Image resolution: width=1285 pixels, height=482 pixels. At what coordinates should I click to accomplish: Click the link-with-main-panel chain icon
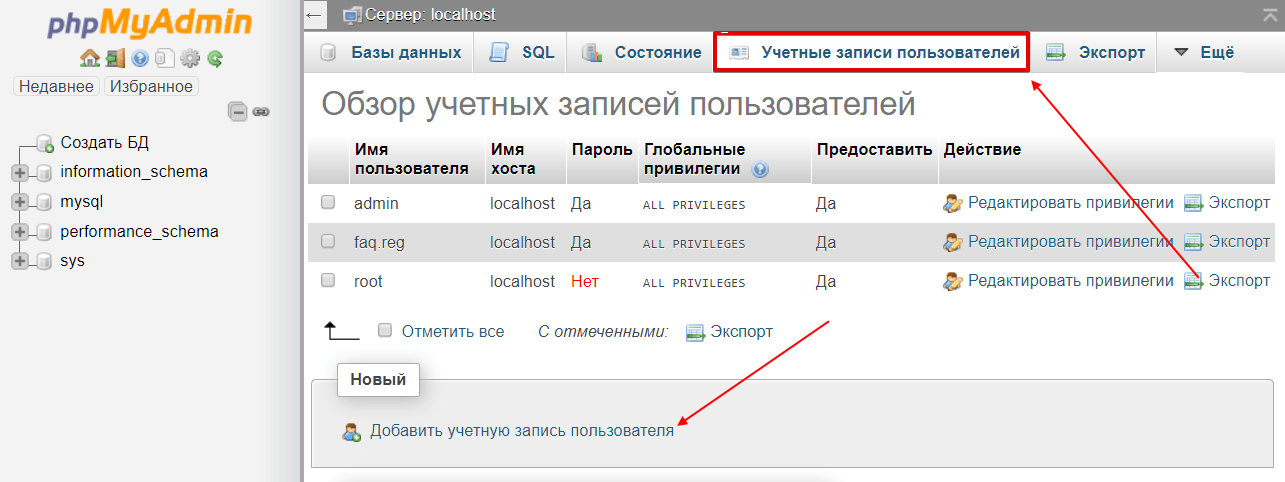pyautogui.click(x=261, y=111)
